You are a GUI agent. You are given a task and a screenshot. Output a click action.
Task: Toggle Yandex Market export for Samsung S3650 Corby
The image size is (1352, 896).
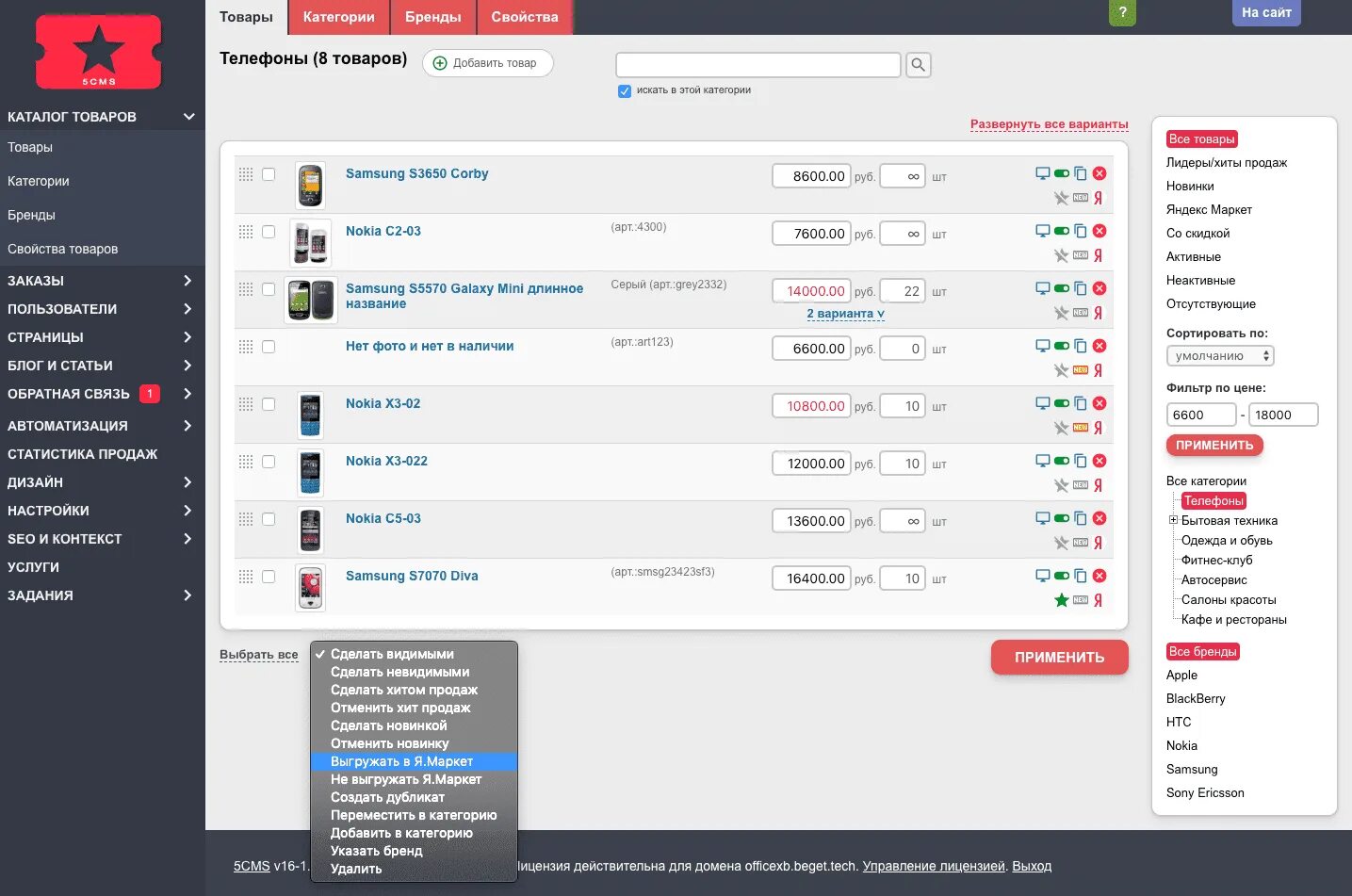point(1098,198)
